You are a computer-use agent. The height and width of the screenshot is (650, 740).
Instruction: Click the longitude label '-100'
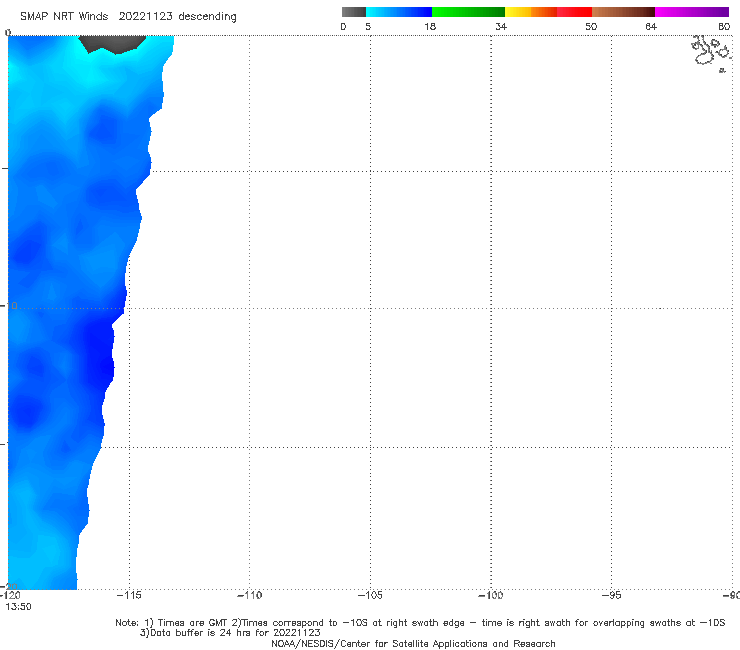coord(491,595)
